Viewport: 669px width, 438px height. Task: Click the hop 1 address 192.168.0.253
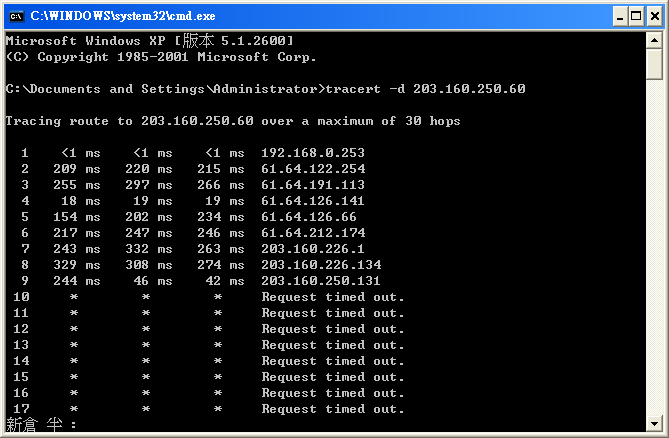click(x=313, y=153)
